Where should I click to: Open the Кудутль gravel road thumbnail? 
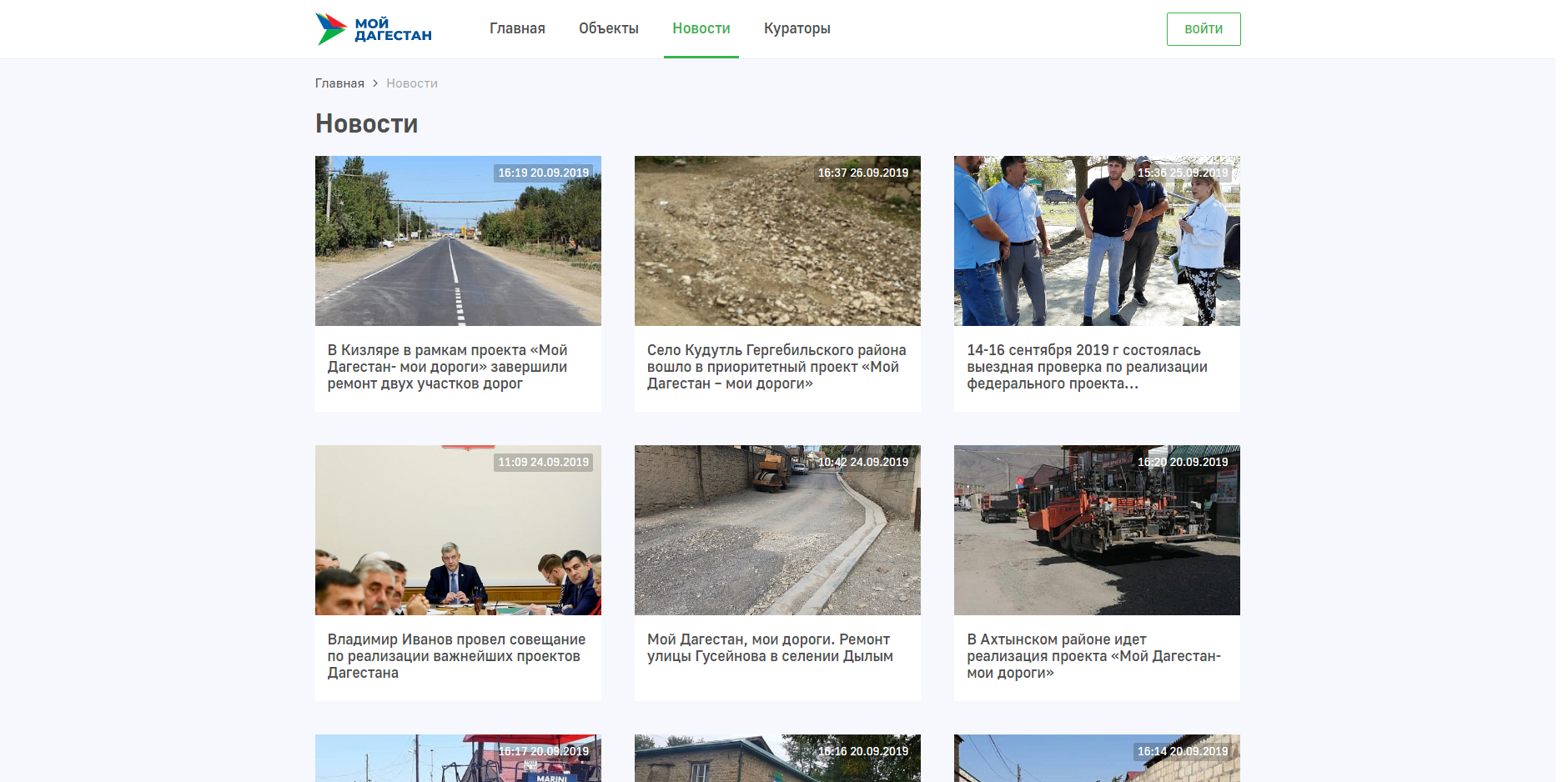click(x=777, y=241)
